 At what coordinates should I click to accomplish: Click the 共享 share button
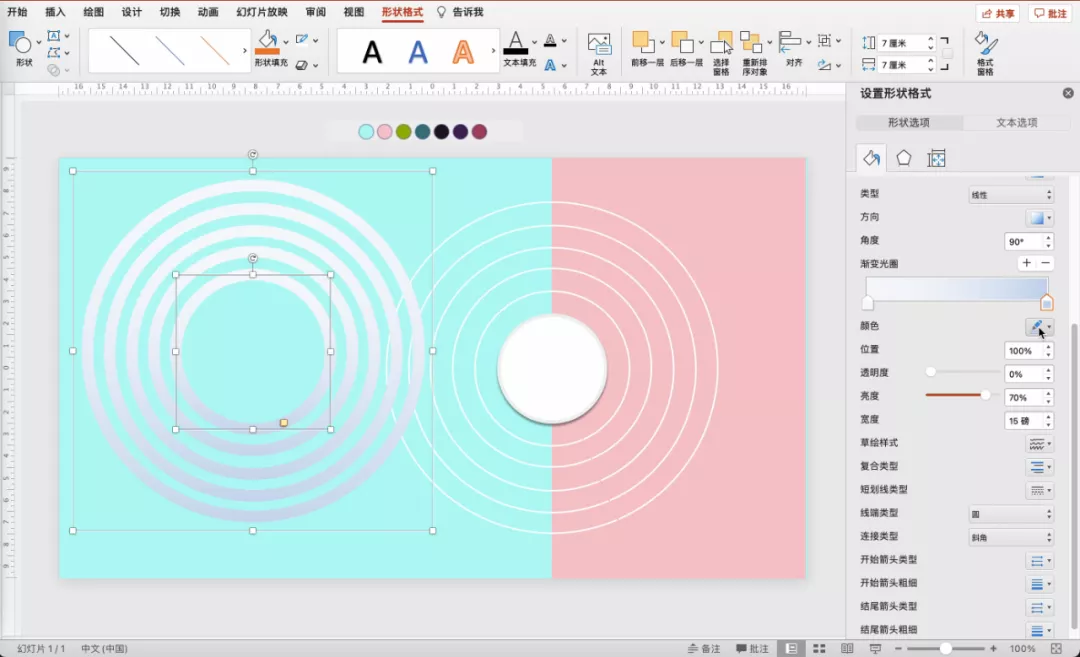997,13
